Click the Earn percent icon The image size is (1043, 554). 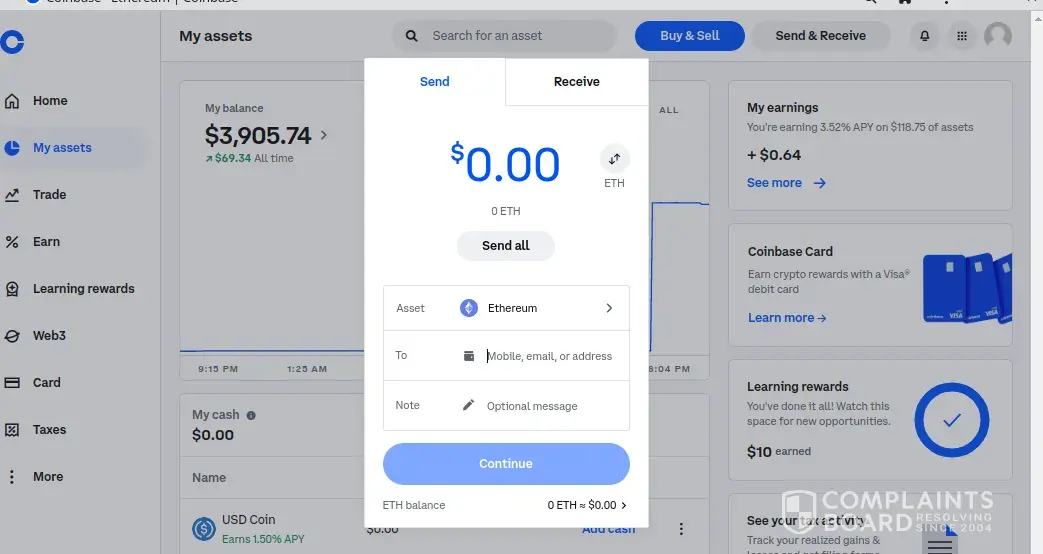[x=12, y=242]
